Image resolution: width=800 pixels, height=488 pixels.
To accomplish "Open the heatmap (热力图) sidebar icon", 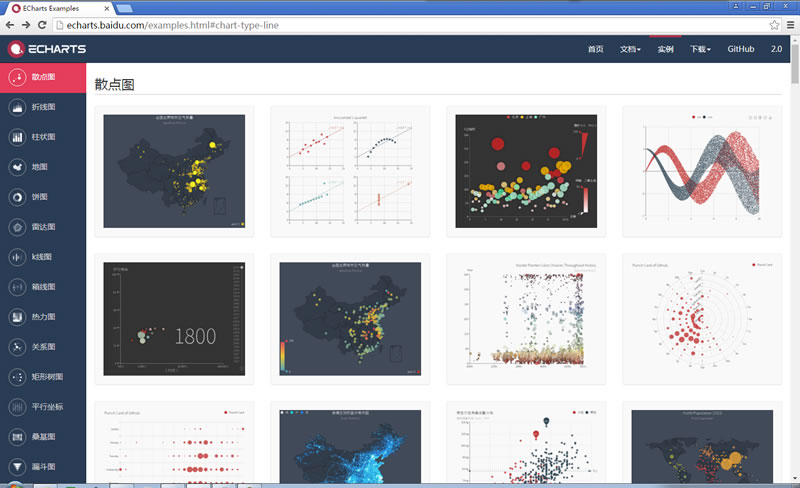I will coord(17,317).
